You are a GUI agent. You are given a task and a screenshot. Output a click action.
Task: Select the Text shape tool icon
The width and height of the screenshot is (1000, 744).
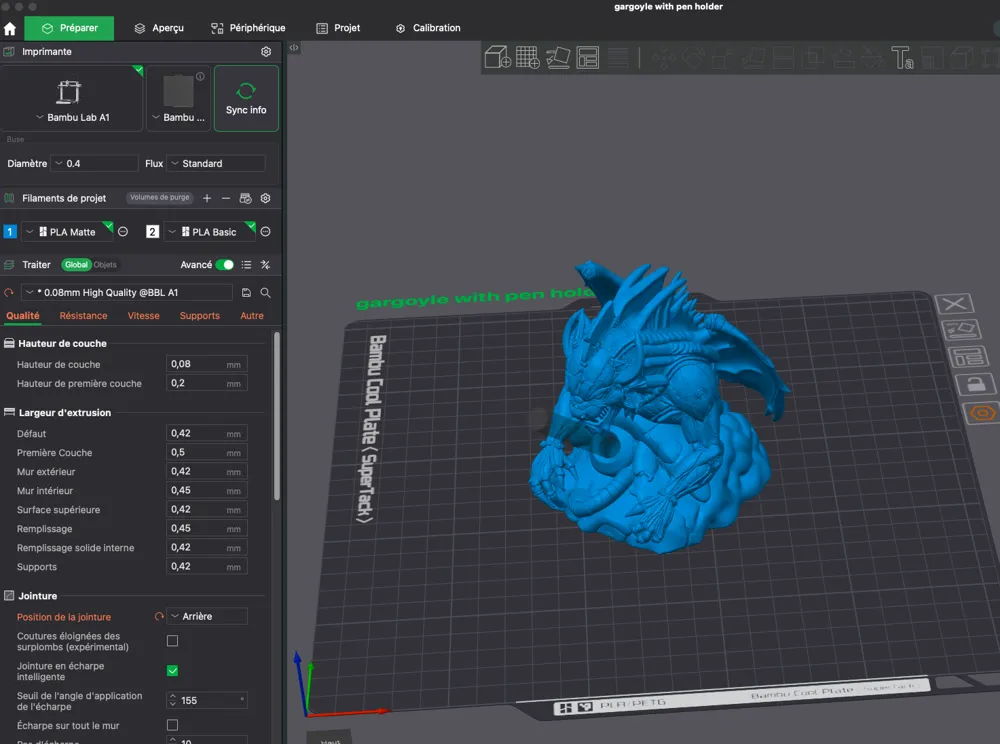tap(902, 57)
